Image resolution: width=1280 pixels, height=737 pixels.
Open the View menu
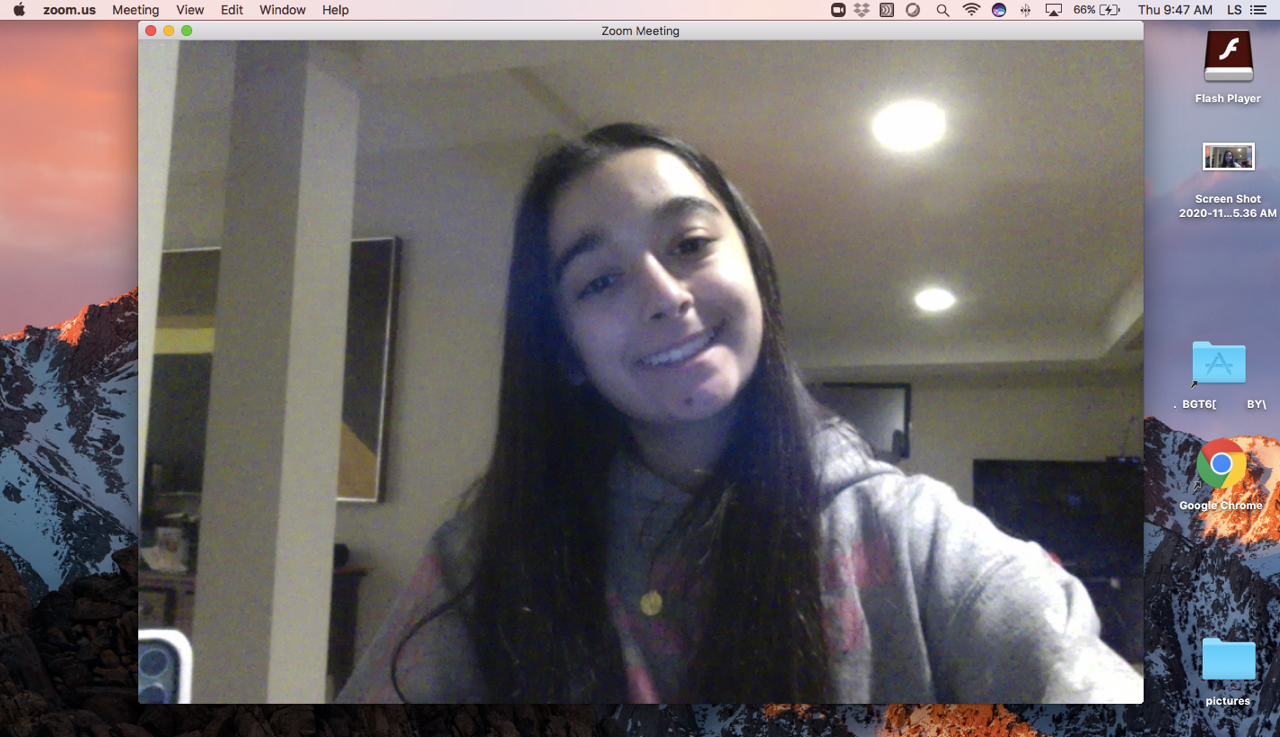[x=190, y=10]
